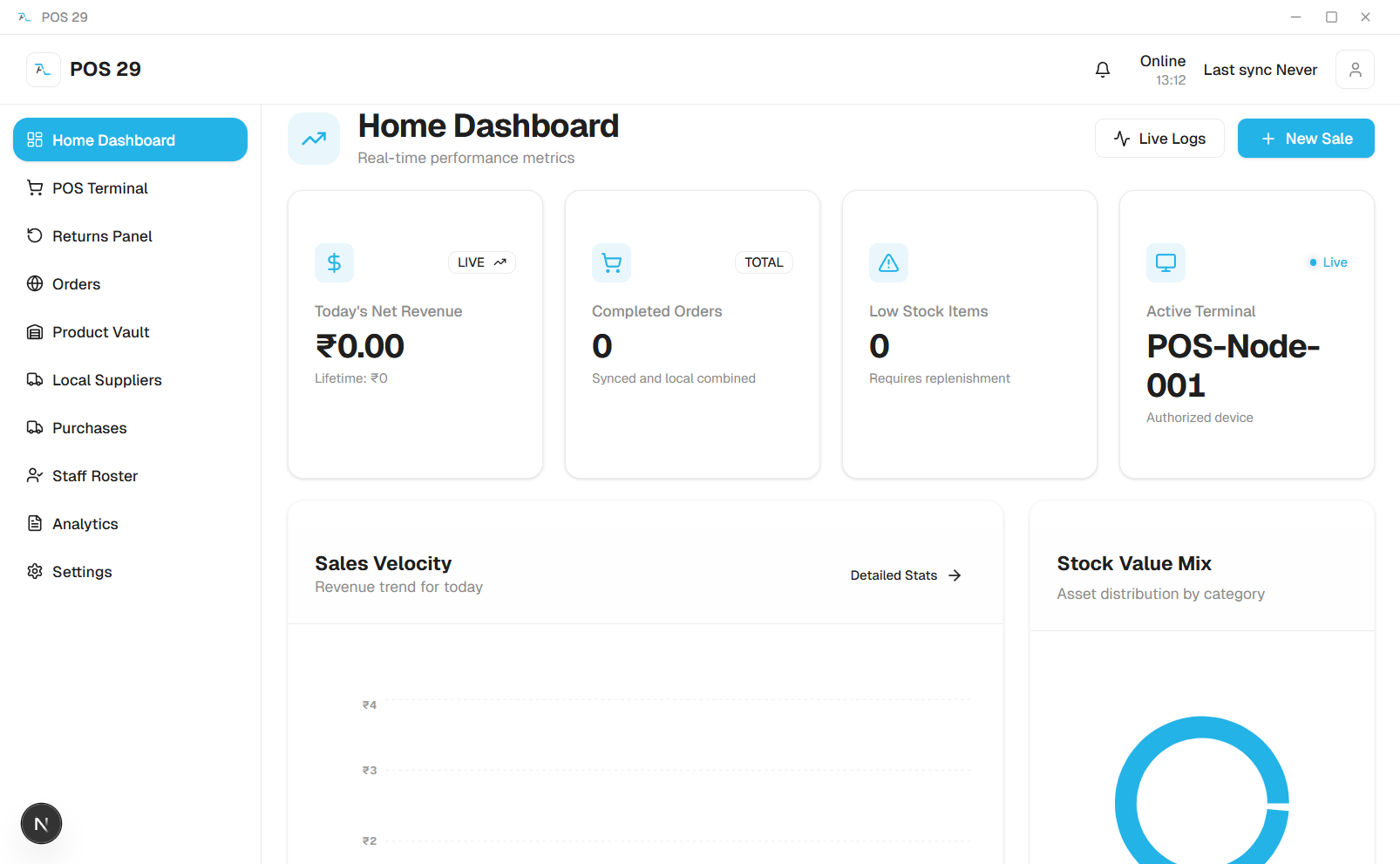Click the LIVE badge on revenue card
The width and height of the screenshot is (1400, 864).
tap(482, 262)
